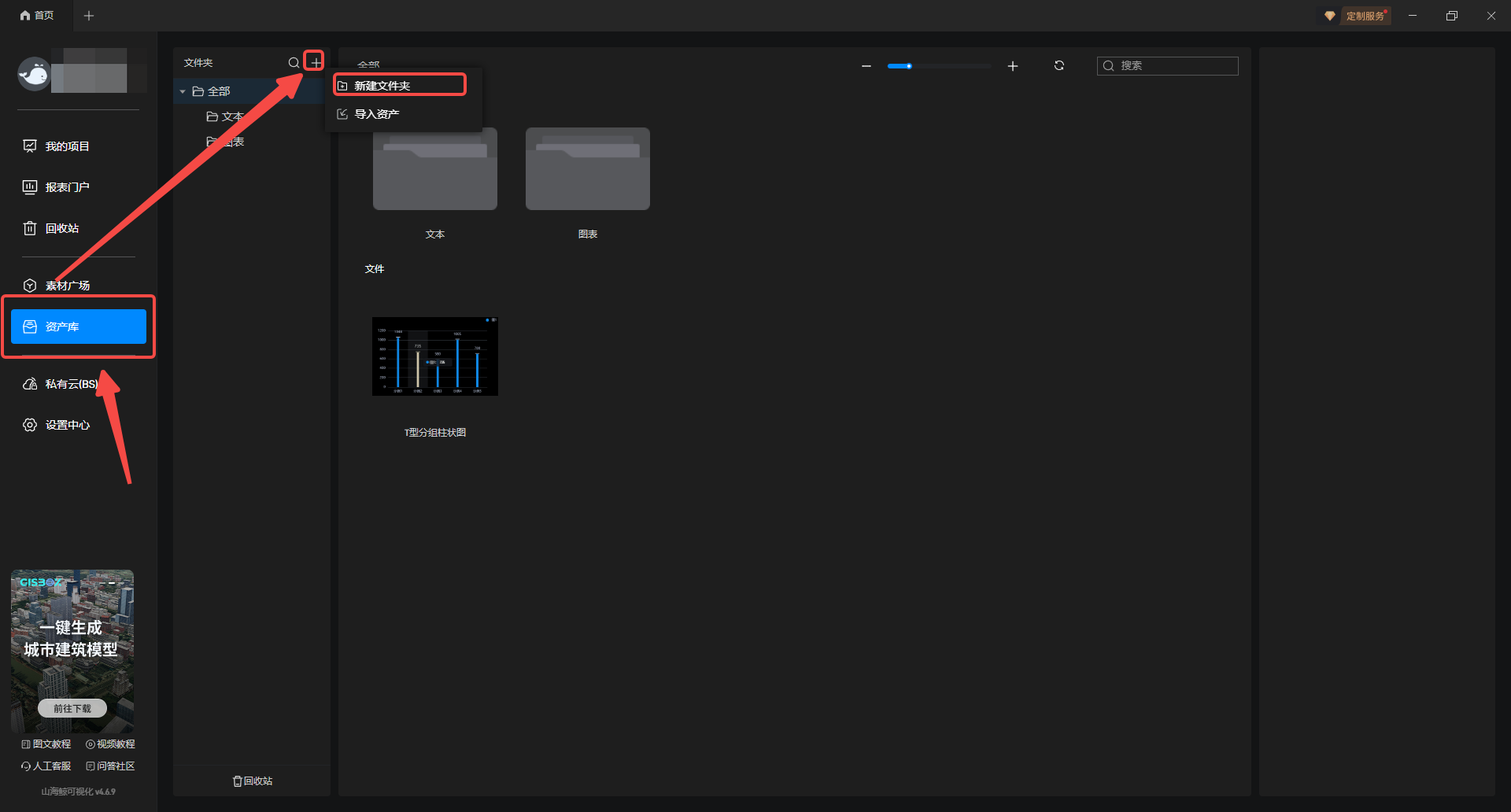Click the user avatar whale icon
1511x812 pixels.
pyautogui.click(x=34, y=75)
